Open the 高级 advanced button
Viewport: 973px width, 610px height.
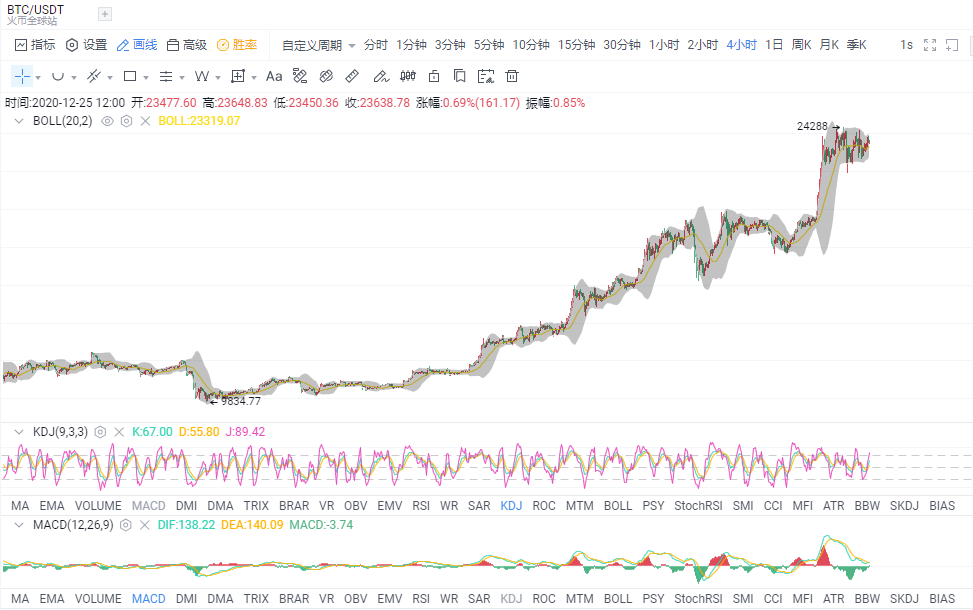tap(187, 45)
